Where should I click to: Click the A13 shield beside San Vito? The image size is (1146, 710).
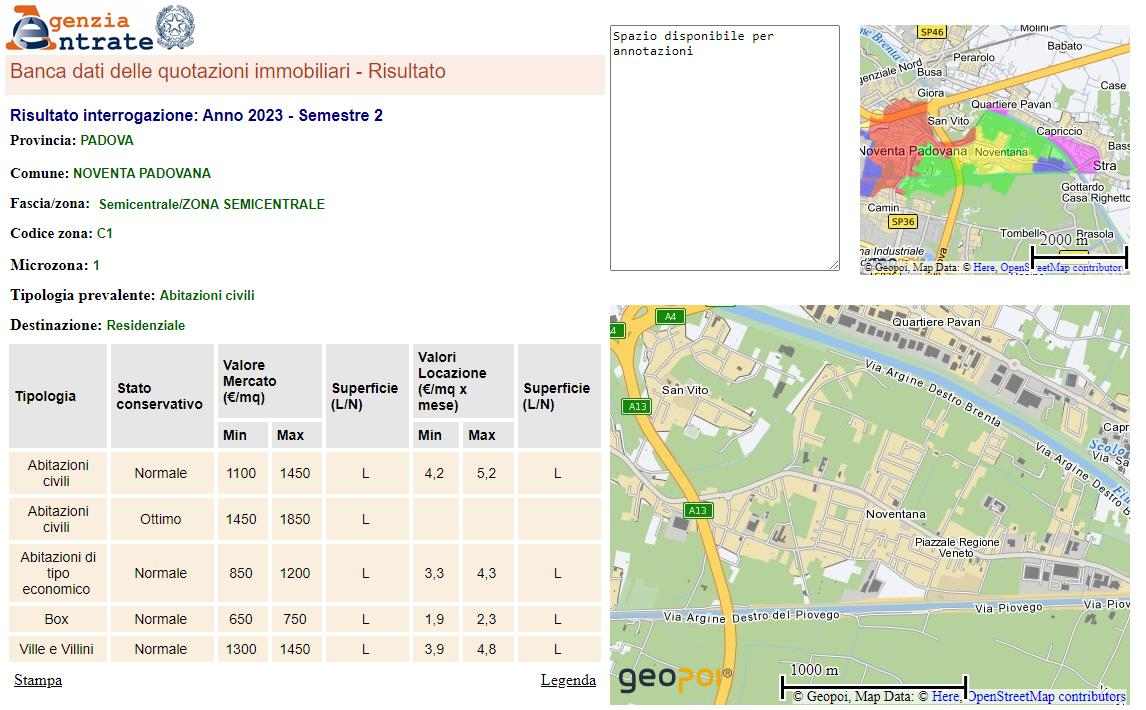point(636,406)
